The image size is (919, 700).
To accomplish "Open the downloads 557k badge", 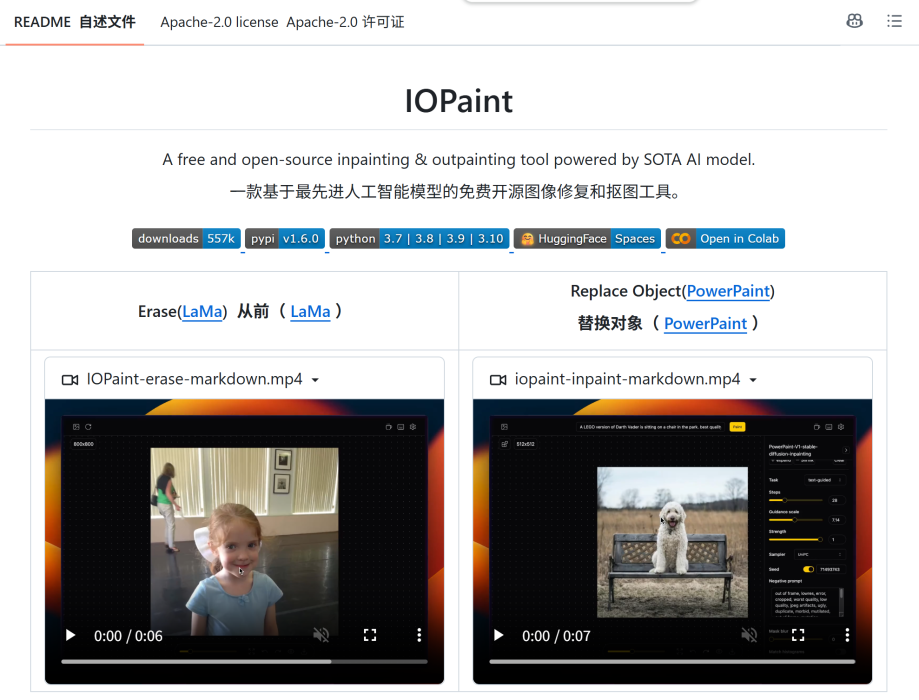I will pos(186,239).
